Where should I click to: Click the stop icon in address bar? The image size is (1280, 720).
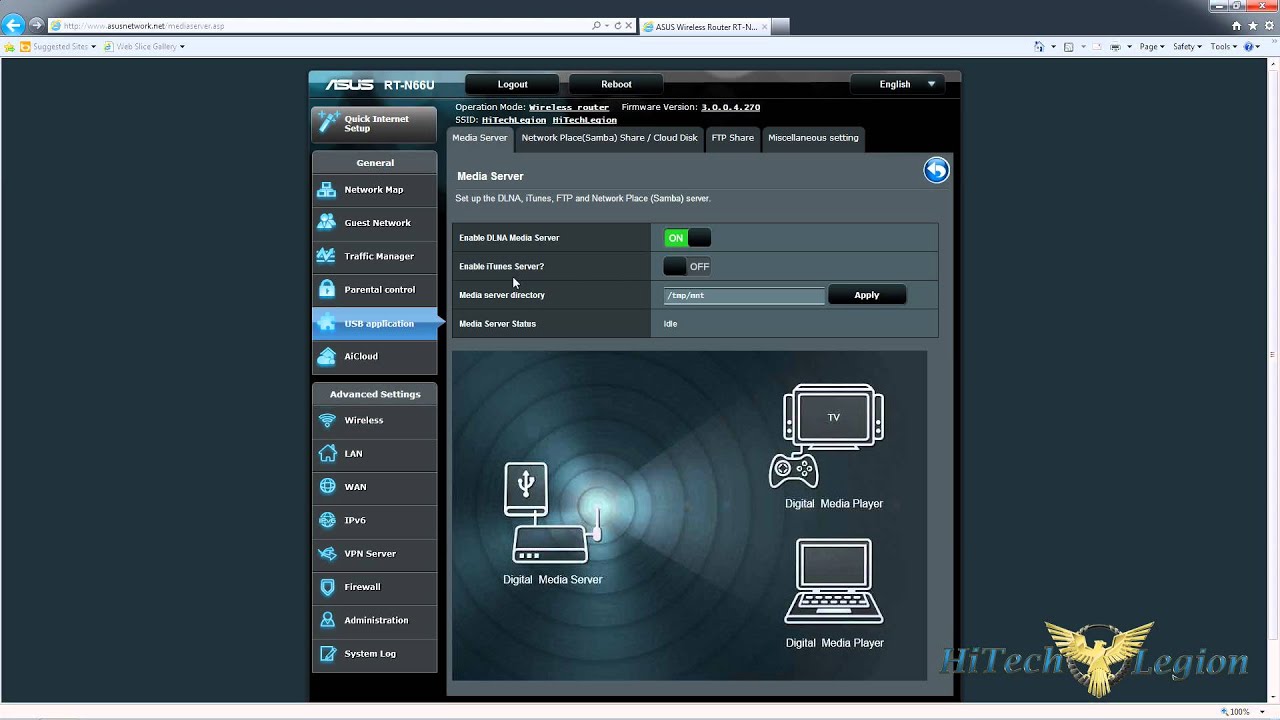pos(628,26)
